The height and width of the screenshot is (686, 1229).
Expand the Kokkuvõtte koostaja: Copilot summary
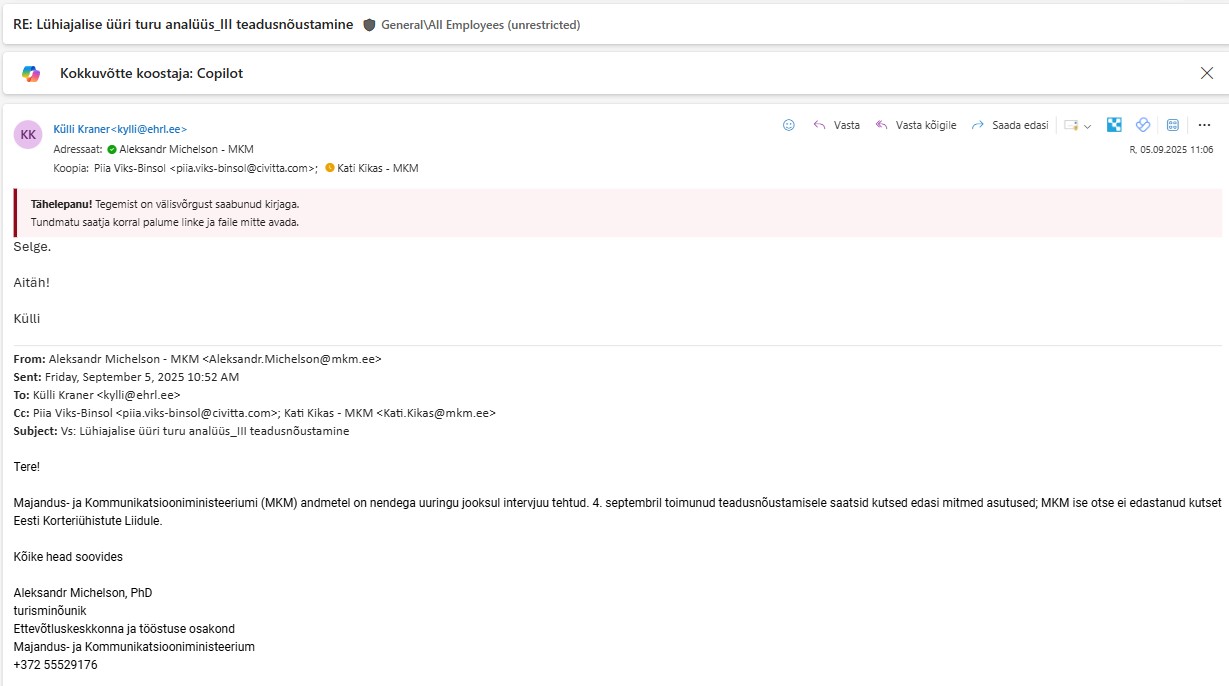pyautogui.click(x=151, y=73)
